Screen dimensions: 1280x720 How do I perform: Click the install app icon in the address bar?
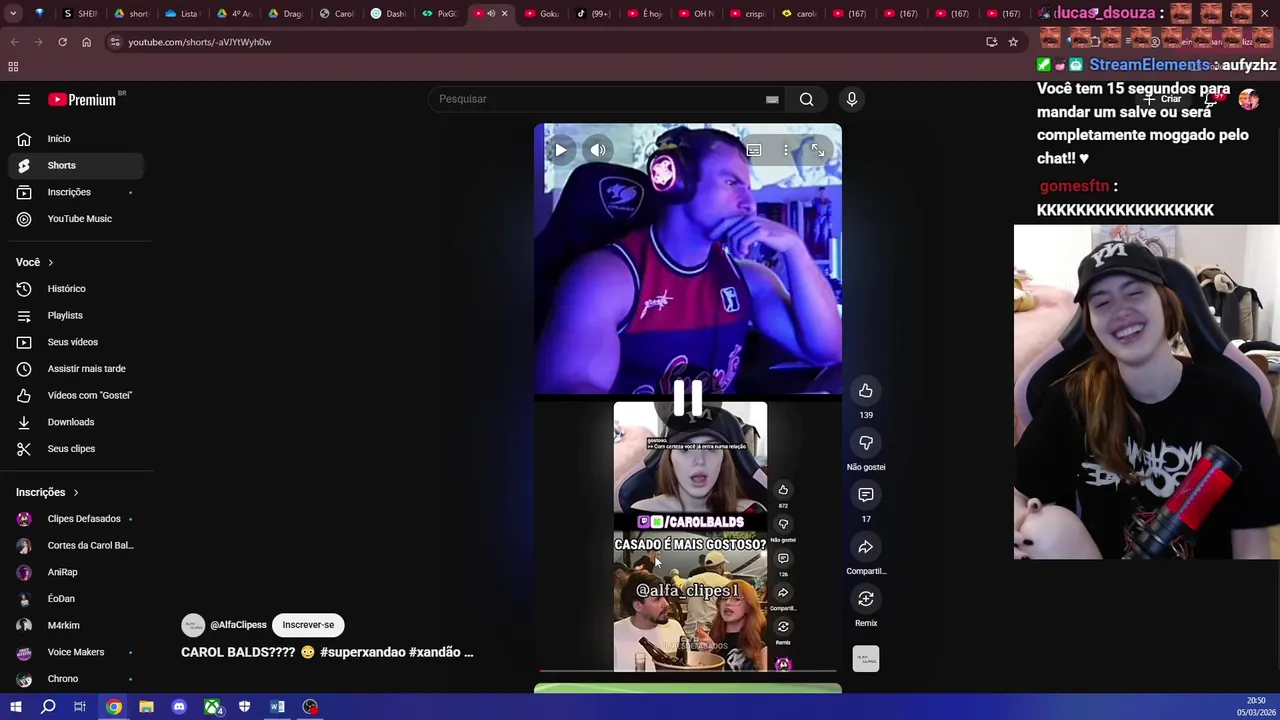(991, 42)
